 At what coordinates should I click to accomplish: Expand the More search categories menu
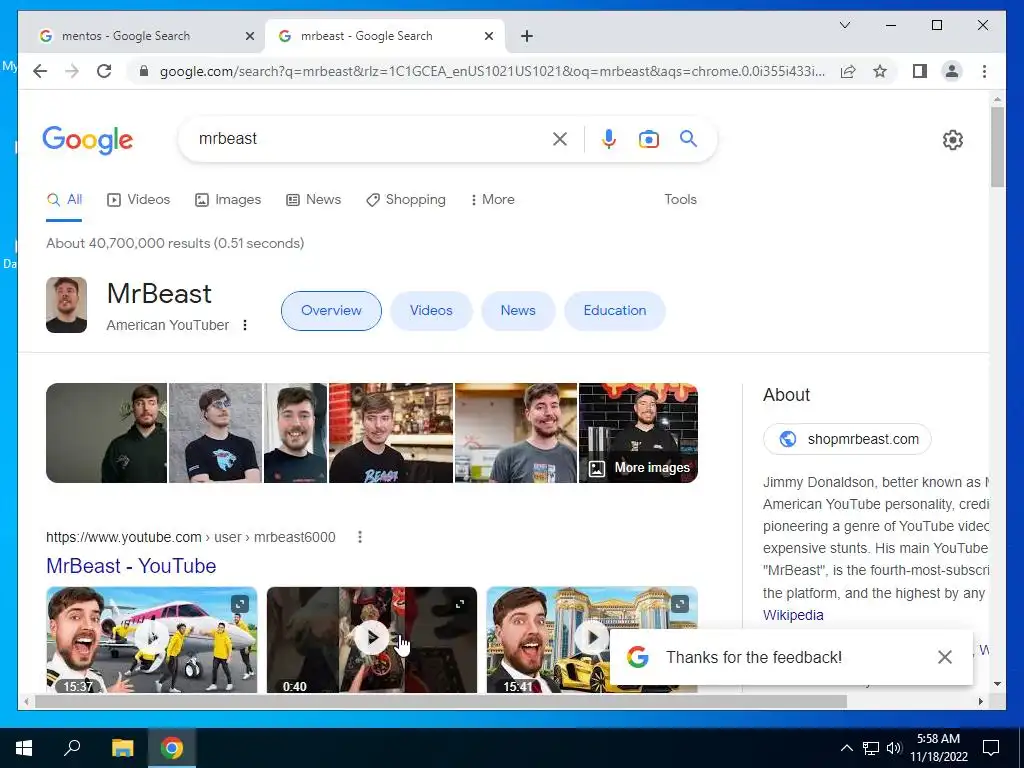pyautogui.click(x=492, y=199)
